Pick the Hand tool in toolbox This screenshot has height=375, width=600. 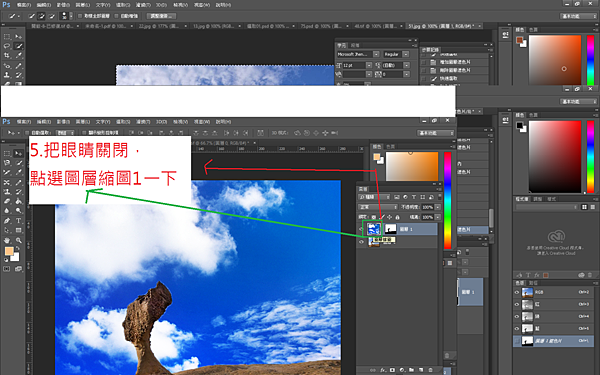(x=7, y=240)
